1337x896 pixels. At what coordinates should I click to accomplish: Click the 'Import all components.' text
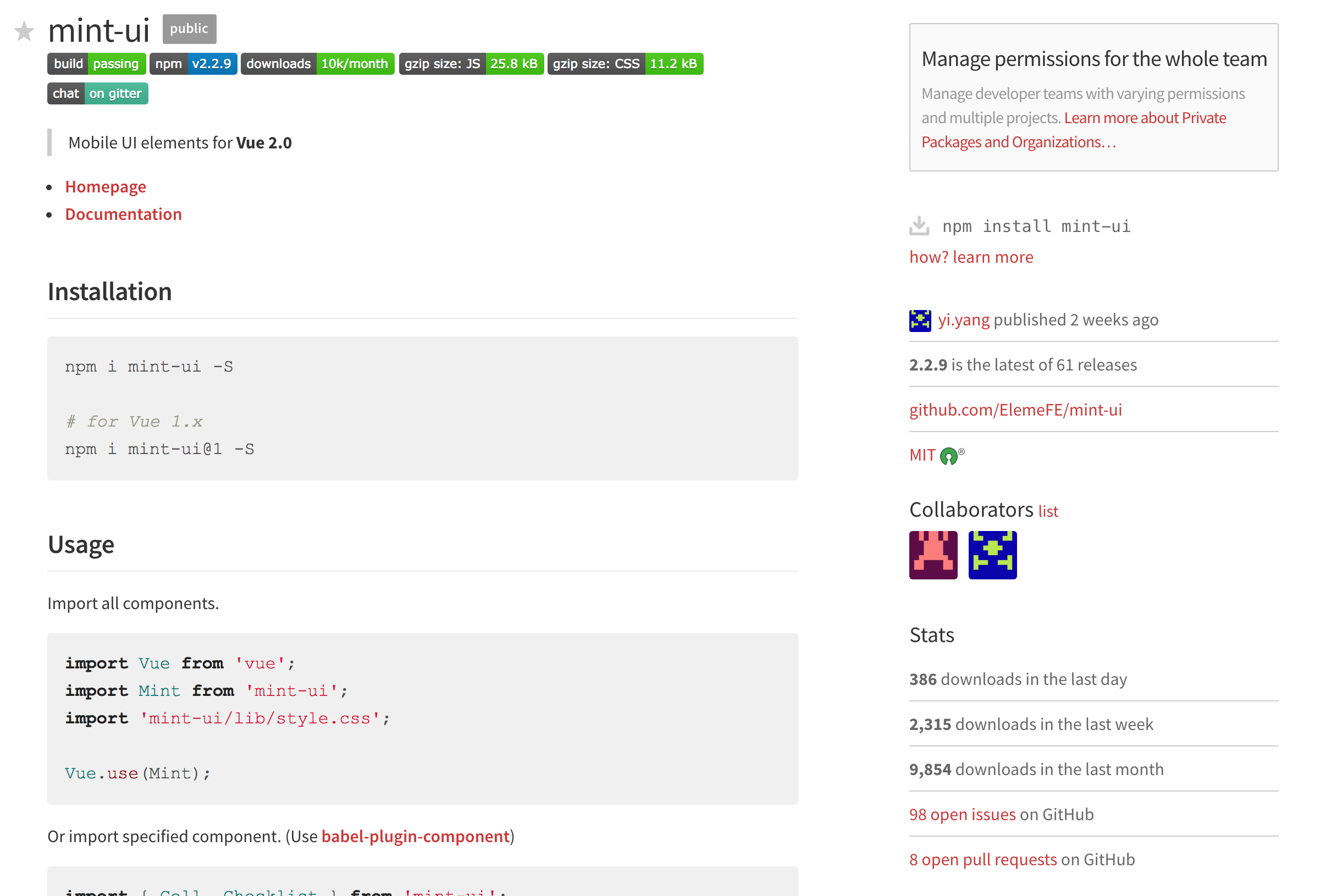(x=133, y=604)
